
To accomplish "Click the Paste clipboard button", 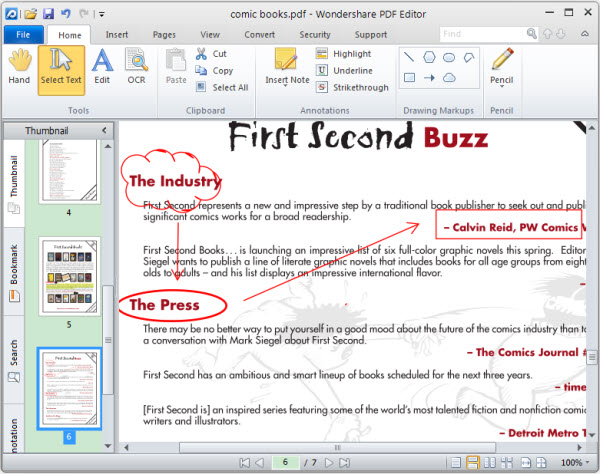I will tap(176, 67).
